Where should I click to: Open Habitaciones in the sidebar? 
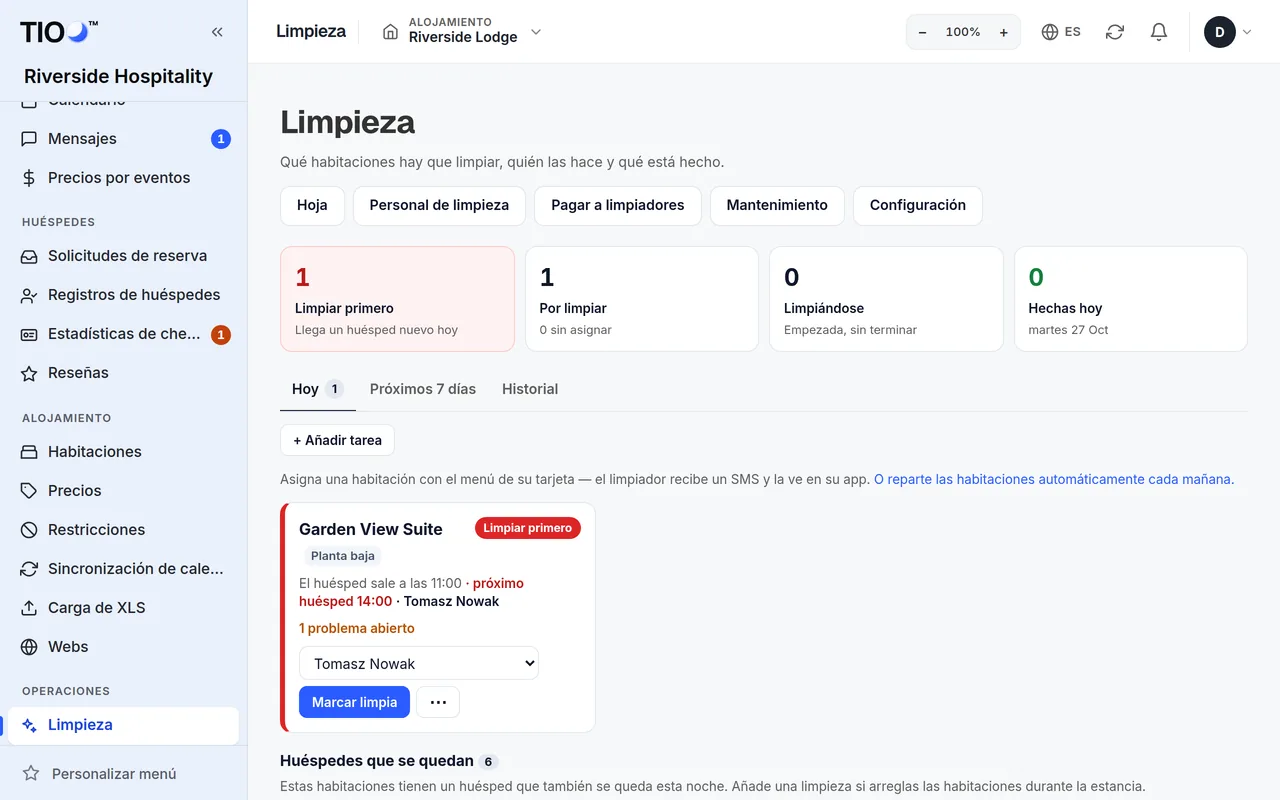click(123, 452)
